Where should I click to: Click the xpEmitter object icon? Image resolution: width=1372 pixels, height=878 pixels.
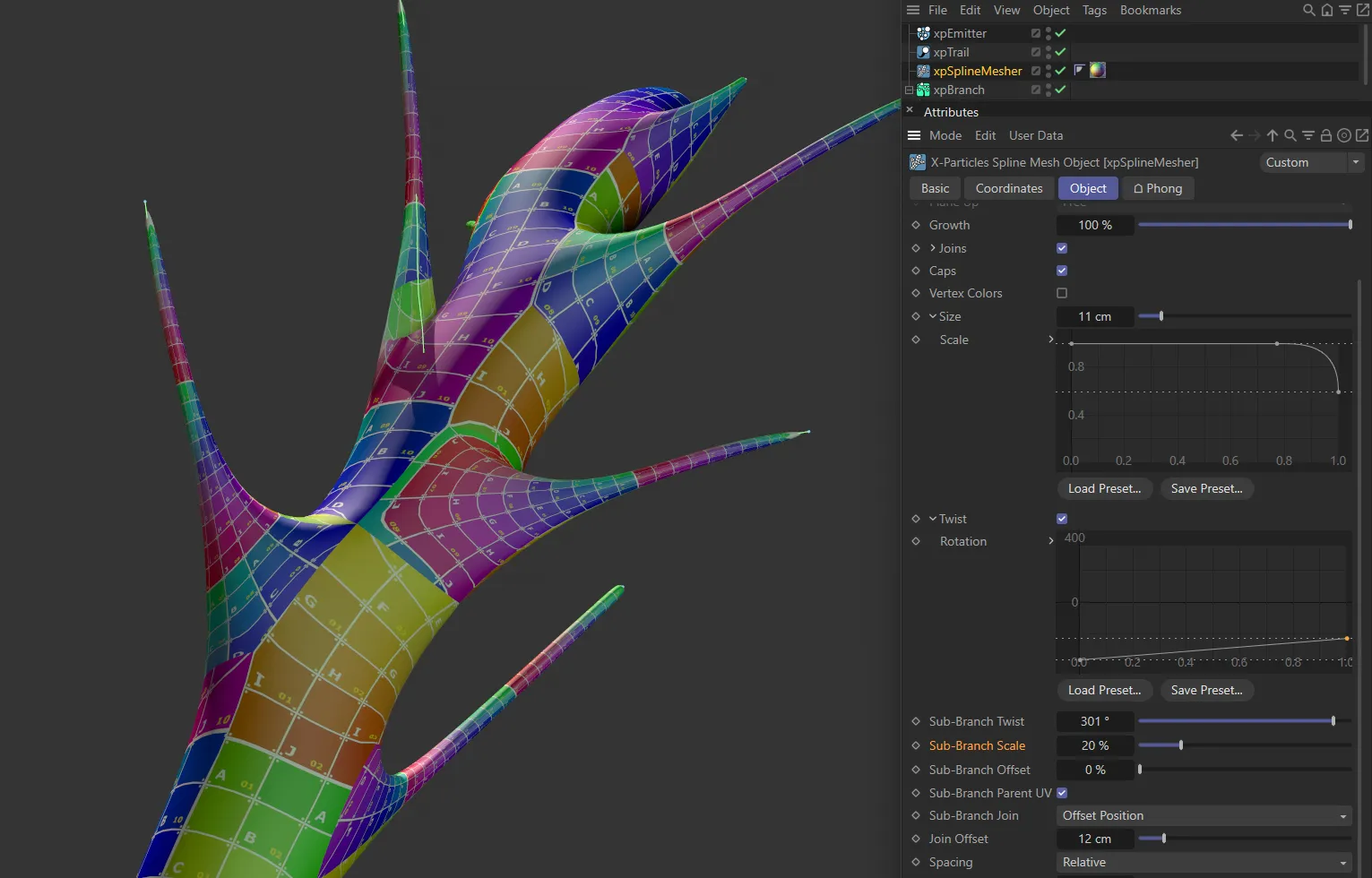coord(923,33)
